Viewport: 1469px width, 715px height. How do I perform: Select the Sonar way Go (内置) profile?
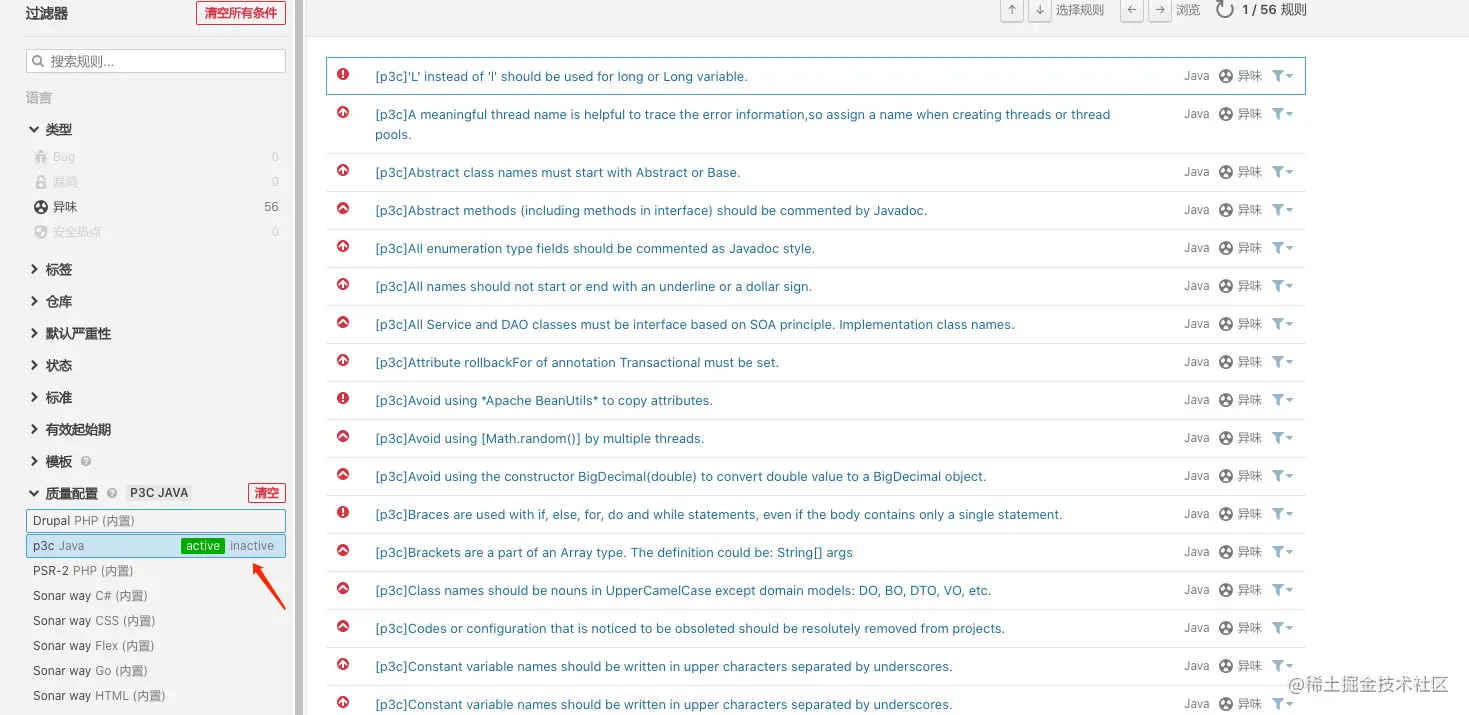coord(156,671)
